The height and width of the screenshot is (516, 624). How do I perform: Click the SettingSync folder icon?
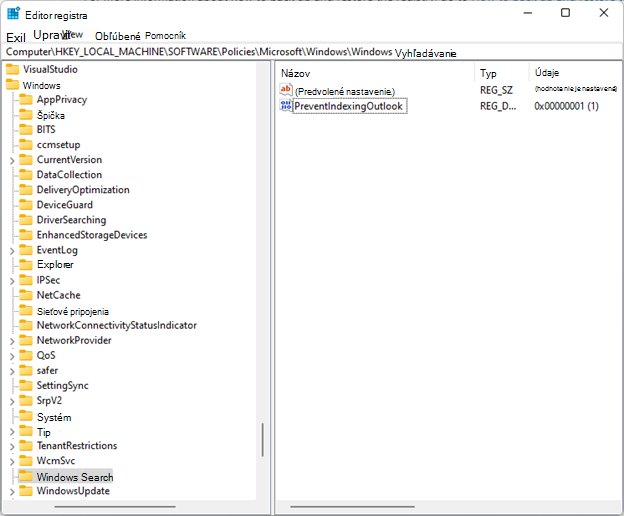click(x=26, y=385)
